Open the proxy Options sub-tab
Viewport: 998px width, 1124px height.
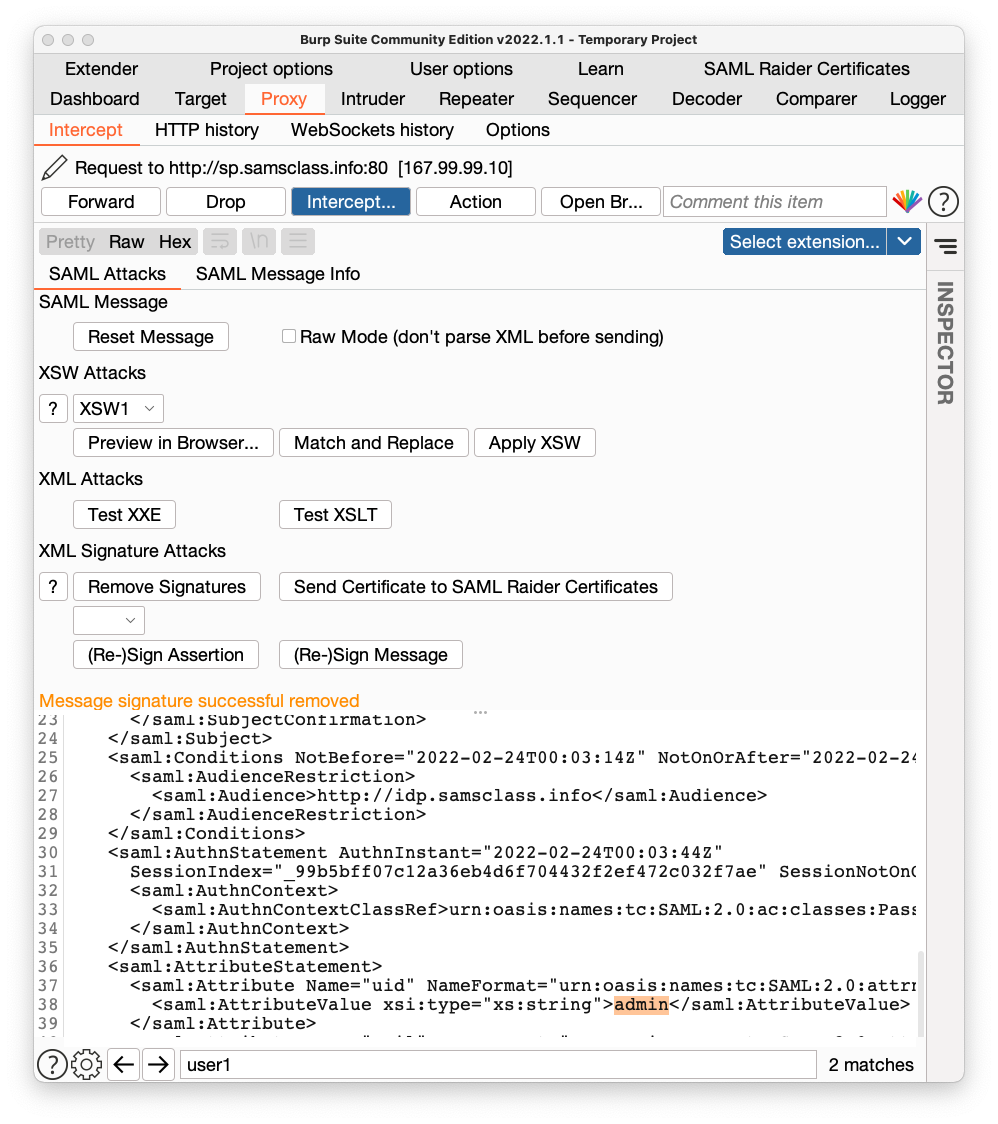[518, 130]
